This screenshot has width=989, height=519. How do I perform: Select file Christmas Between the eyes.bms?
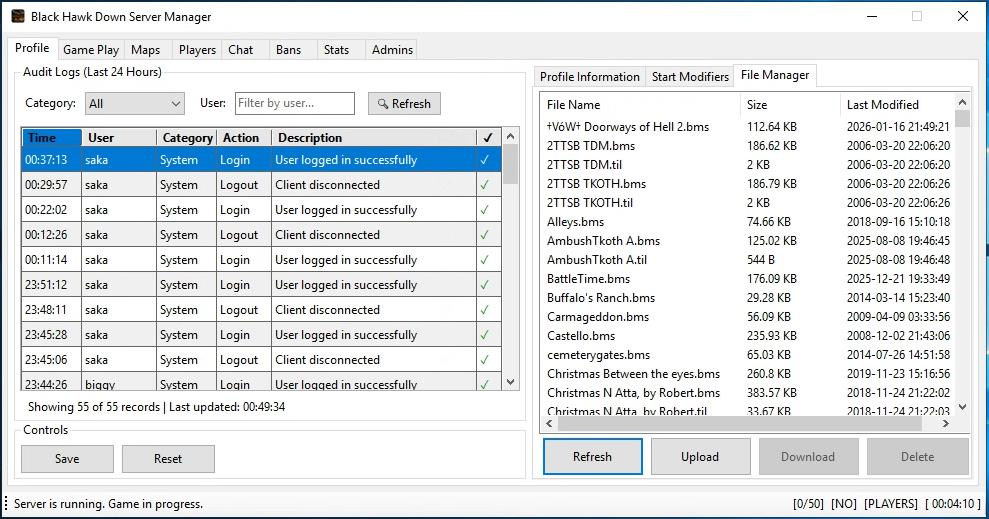633,374
